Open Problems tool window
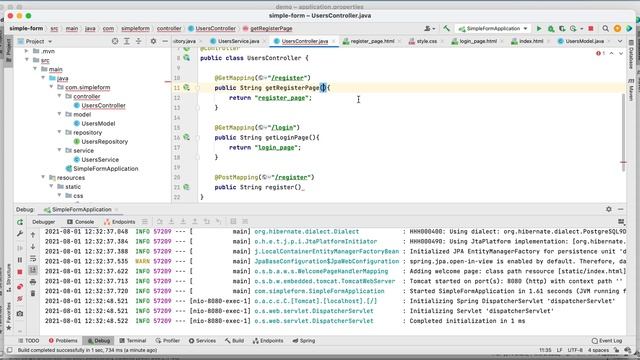Screen dimensions: 640x360 [x=63, y=340]
